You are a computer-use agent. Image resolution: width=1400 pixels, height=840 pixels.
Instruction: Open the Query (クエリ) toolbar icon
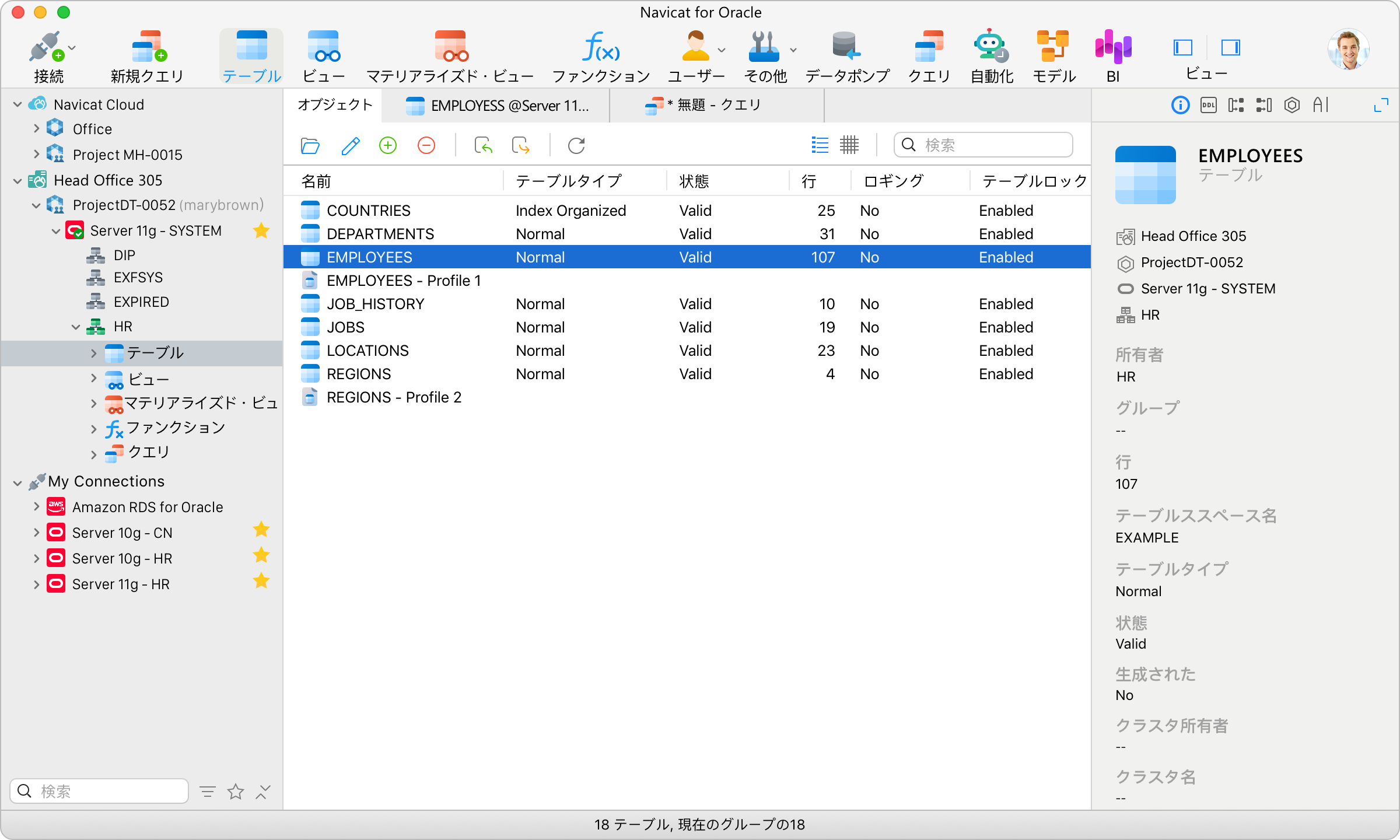(x=929, y=47)
